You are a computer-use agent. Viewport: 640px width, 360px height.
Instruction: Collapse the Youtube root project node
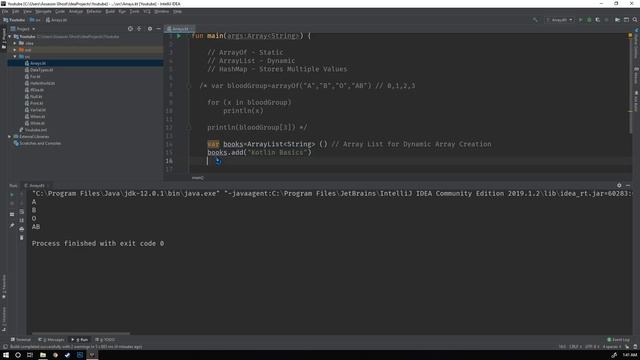[x=10, y=36]
